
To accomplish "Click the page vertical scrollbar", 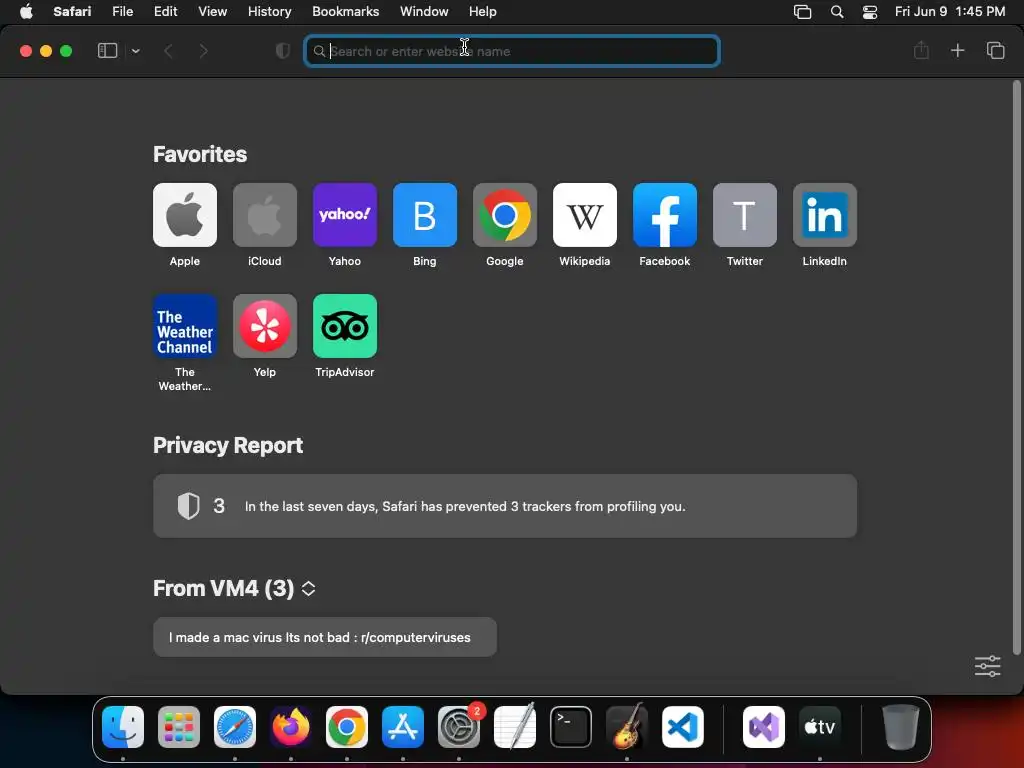I will point(1016,367).
